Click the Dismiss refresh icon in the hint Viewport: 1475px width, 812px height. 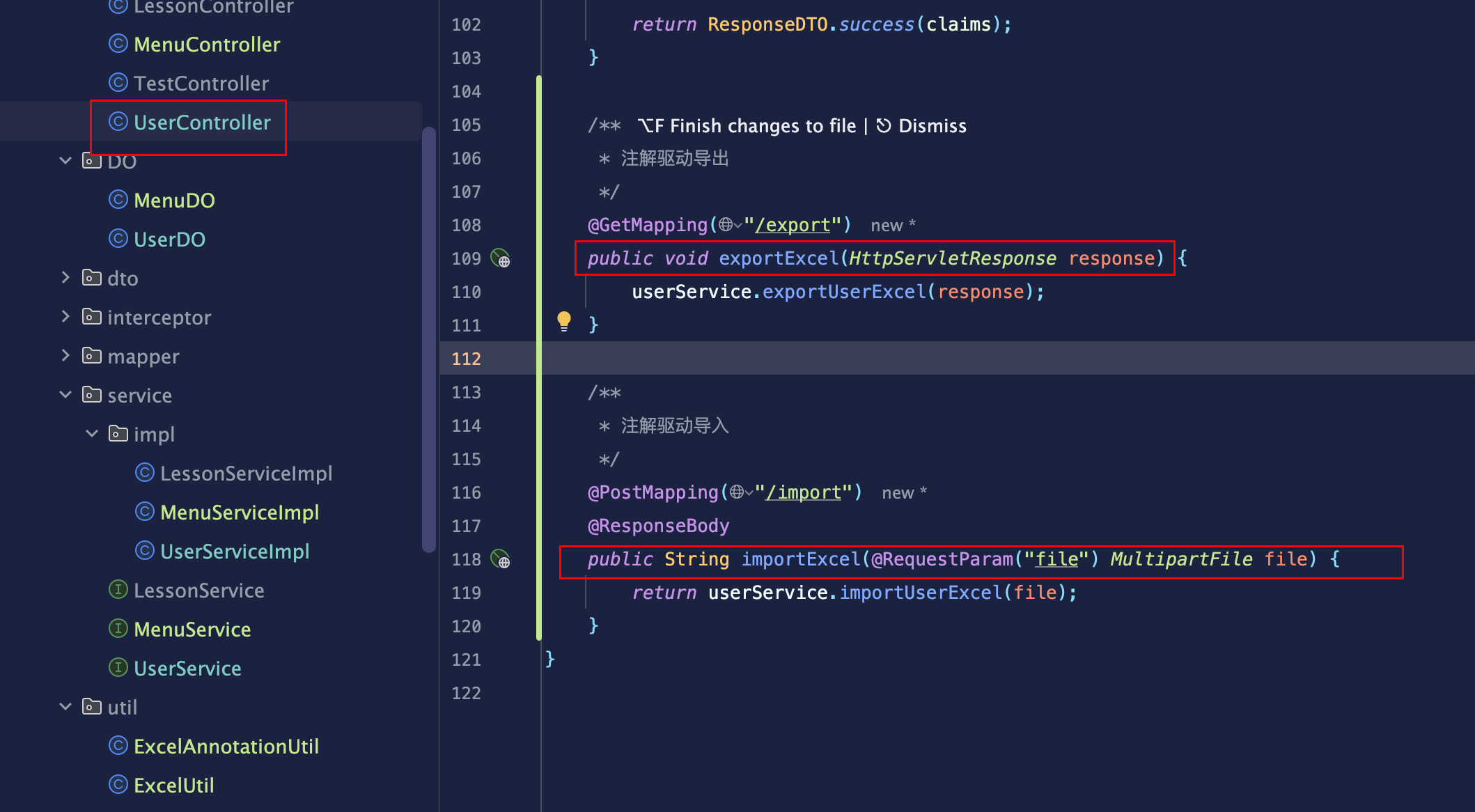pos(884,125)
